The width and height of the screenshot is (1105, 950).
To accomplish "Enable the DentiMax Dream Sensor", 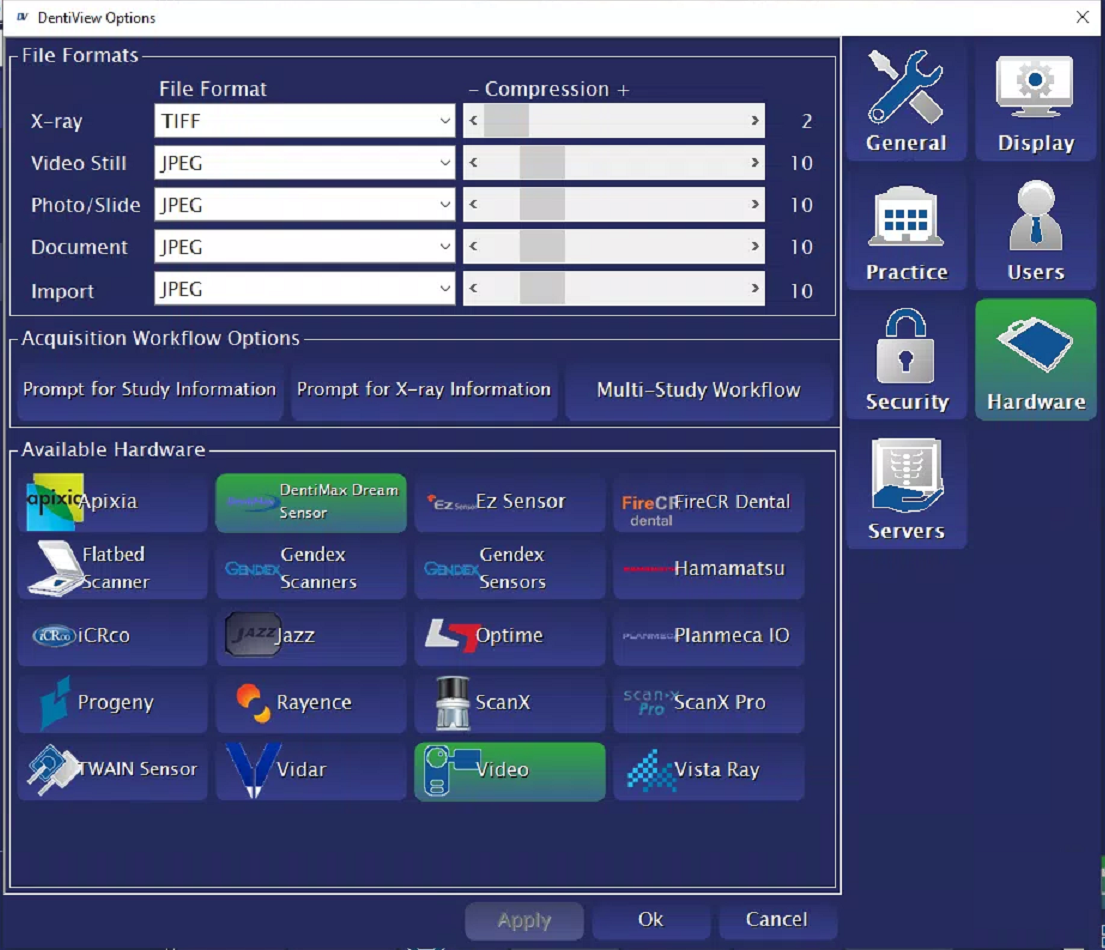I will point(310,503).
